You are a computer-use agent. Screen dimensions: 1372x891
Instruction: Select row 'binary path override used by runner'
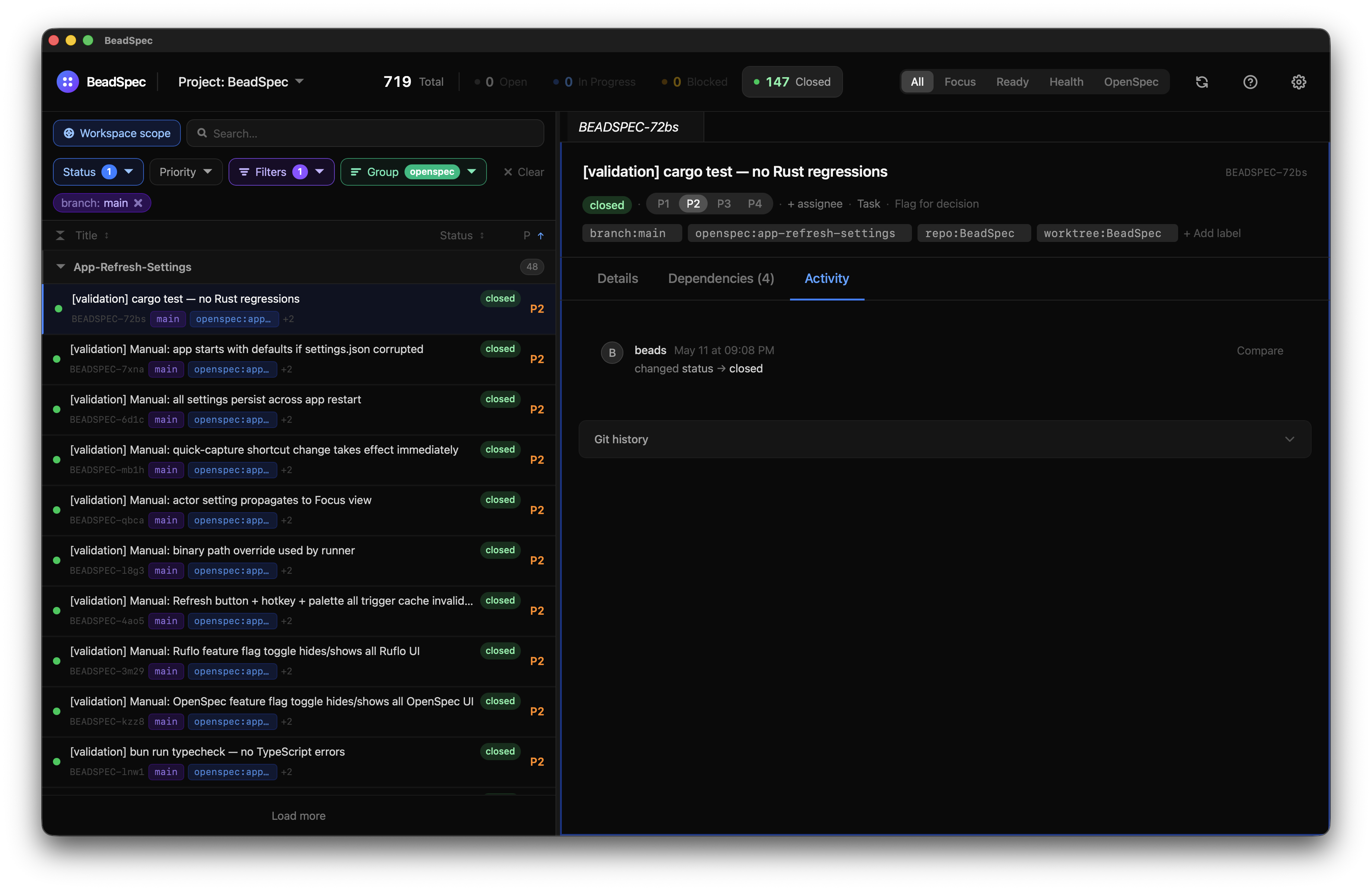pyautogui.click(x=299, y=560)
